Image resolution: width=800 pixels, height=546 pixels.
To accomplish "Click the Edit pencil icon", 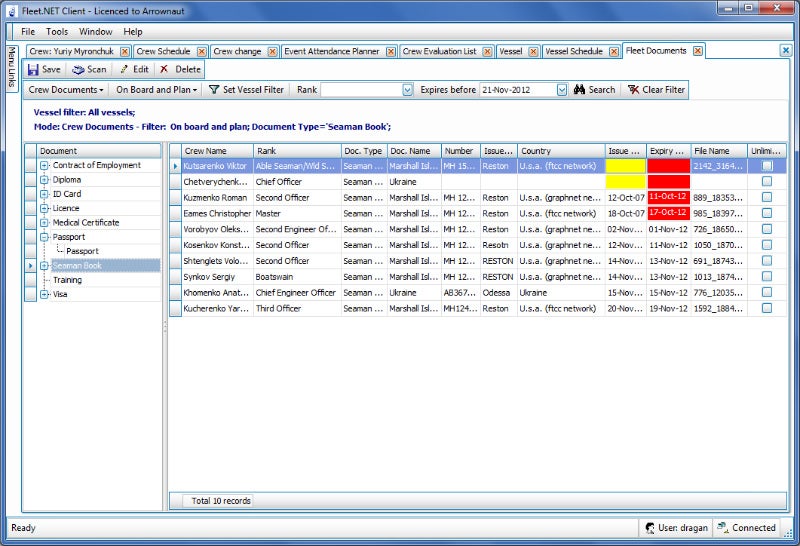I will pos(124,70).
